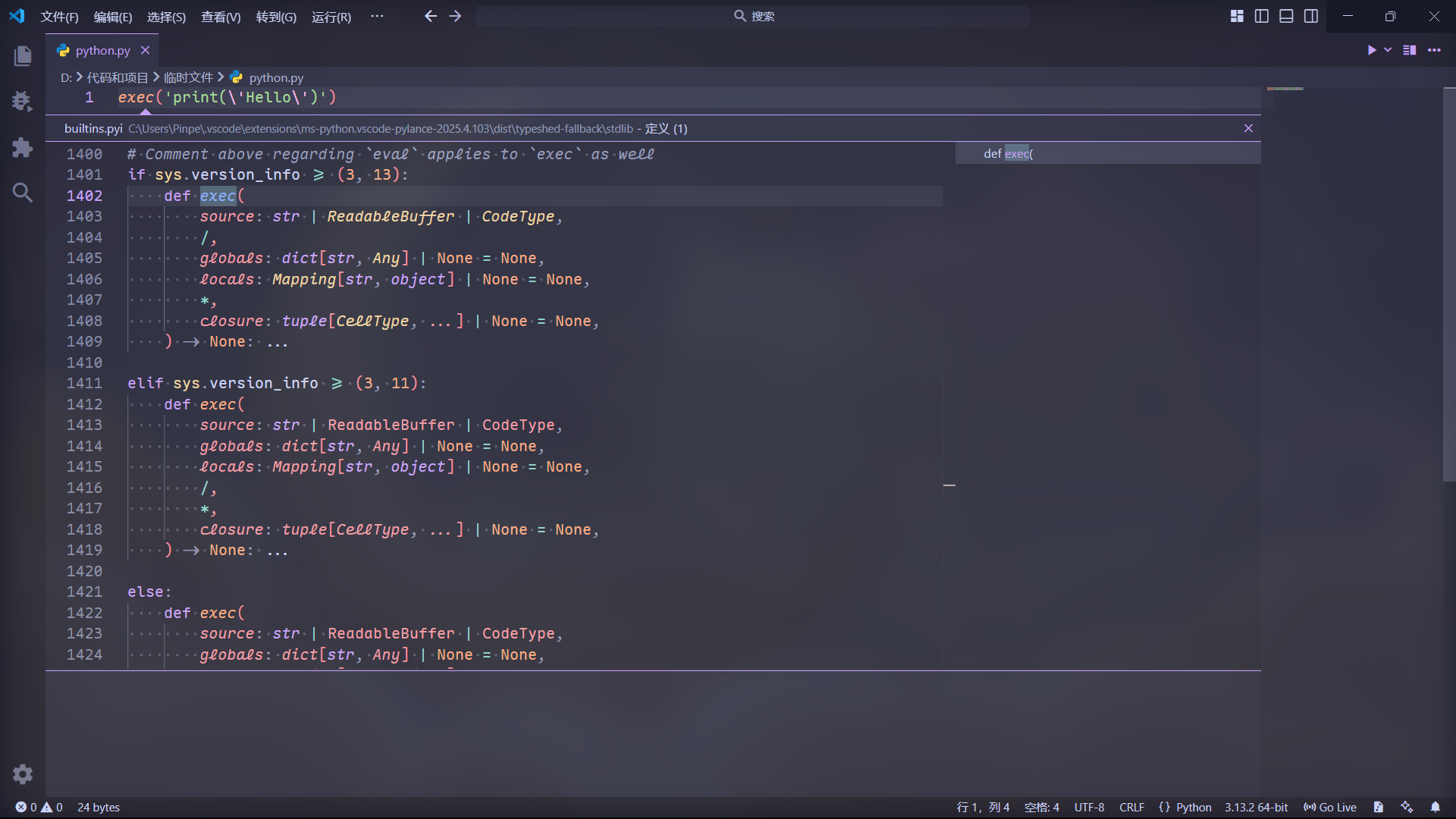
Task: Open the Search view in the activity bar
Action: tap(23, 193)
